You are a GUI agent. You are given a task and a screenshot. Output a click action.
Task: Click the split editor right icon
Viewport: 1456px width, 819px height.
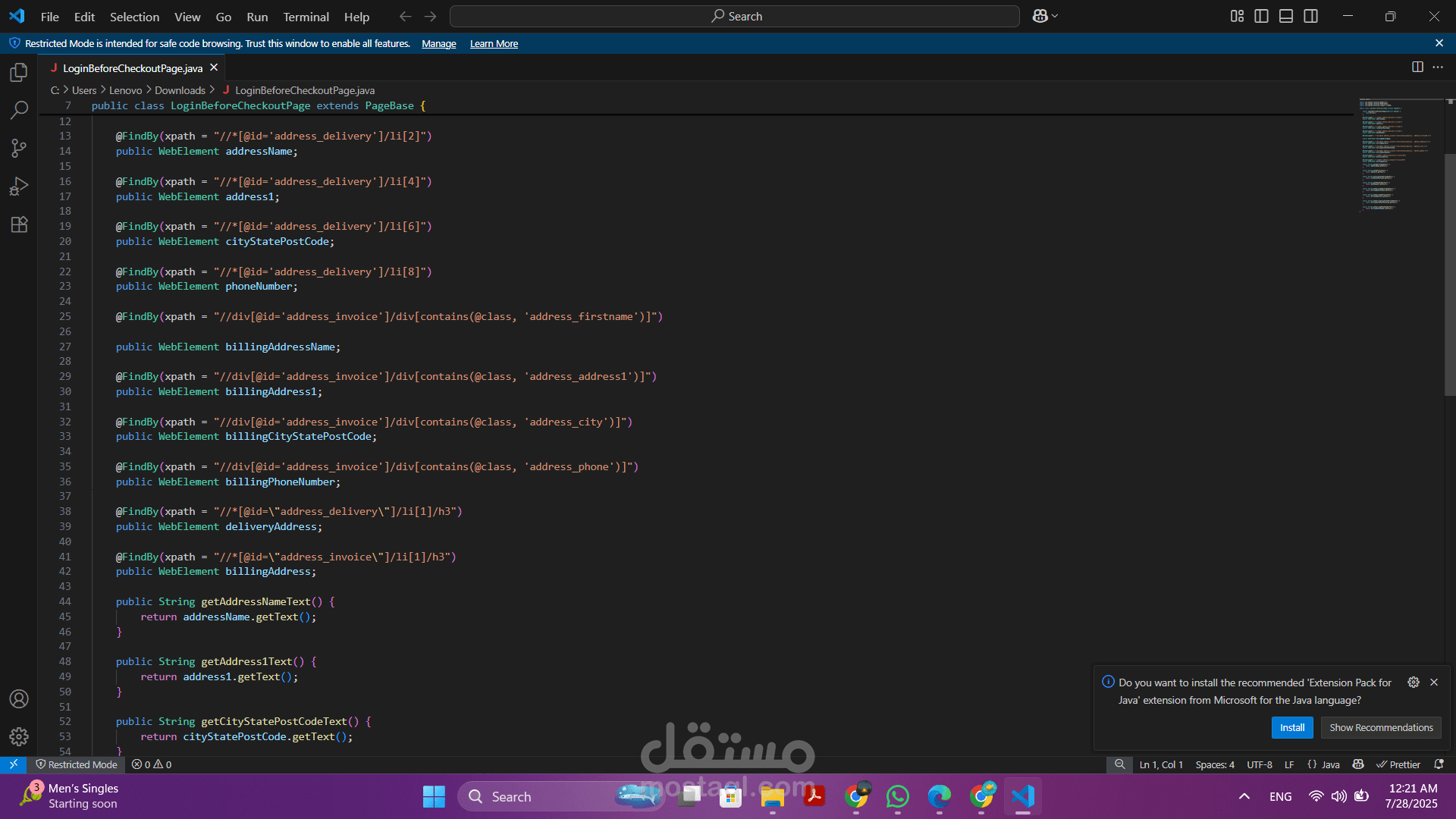[x=1417, y=67]
